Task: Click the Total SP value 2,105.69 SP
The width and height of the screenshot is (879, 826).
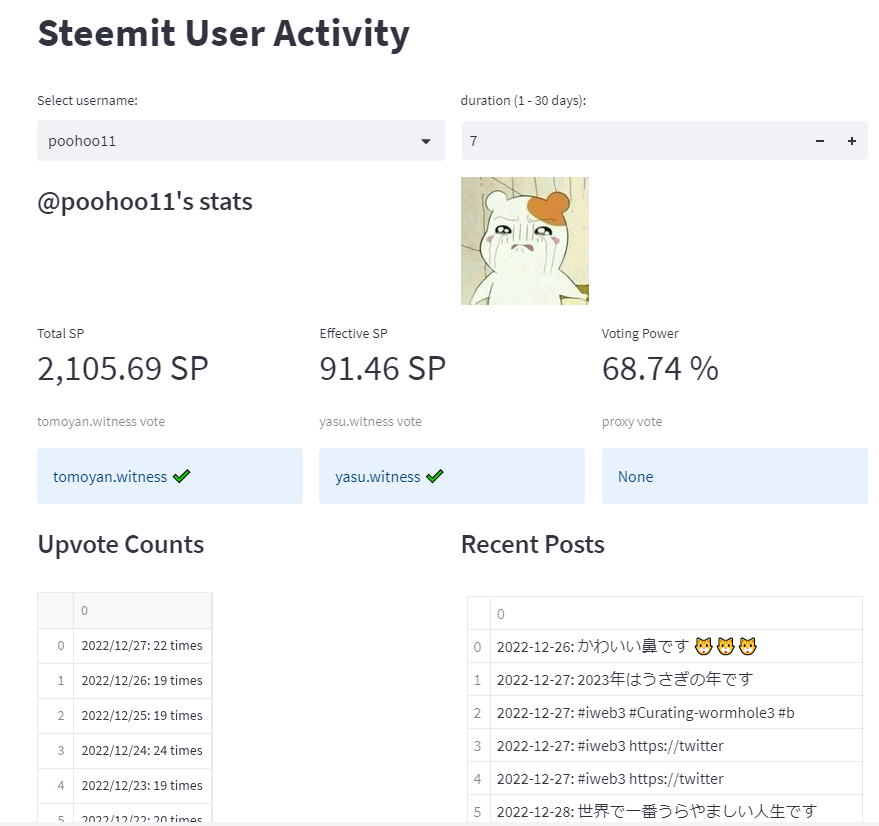Action: click(123, 369)
